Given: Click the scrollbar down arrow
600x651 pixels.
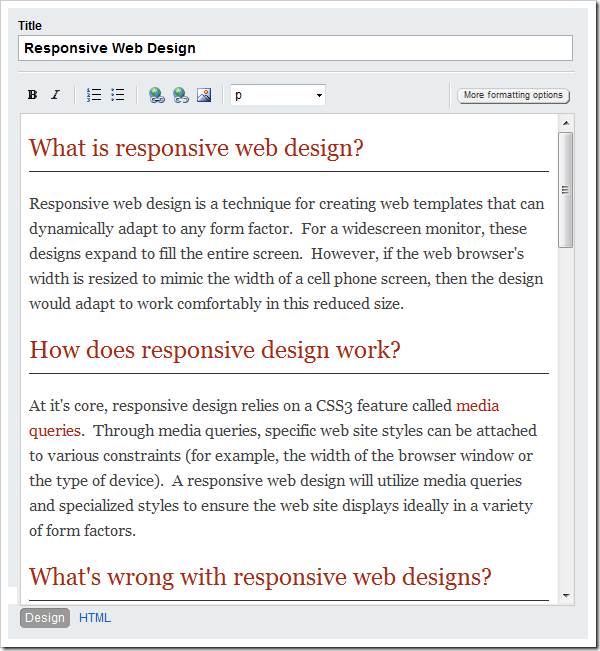Looking at the screenshot, I should 566,596.
